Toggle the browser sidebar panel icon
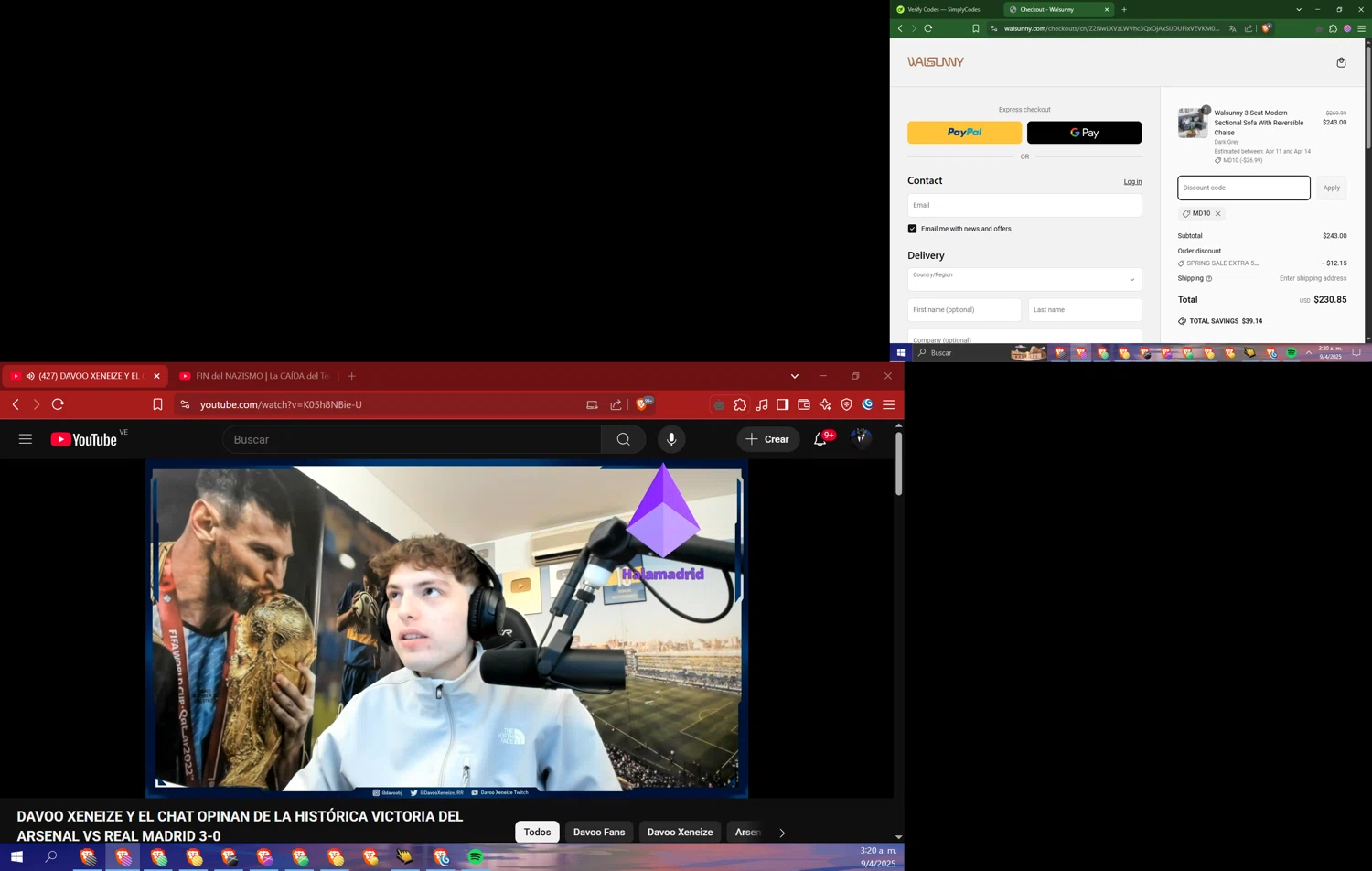The image size is (1372, 871). tap(783, 404)
